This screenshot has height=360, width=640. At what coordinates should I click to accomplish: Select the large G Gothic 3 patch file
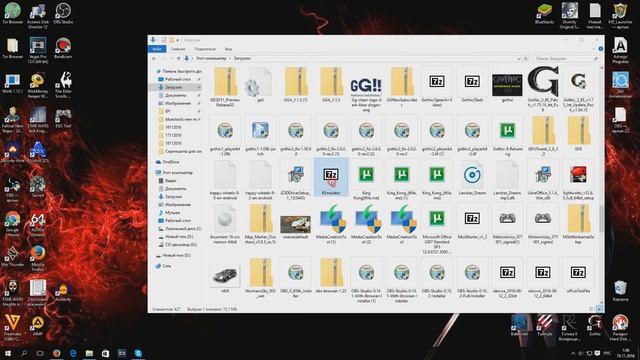point(543,89)
